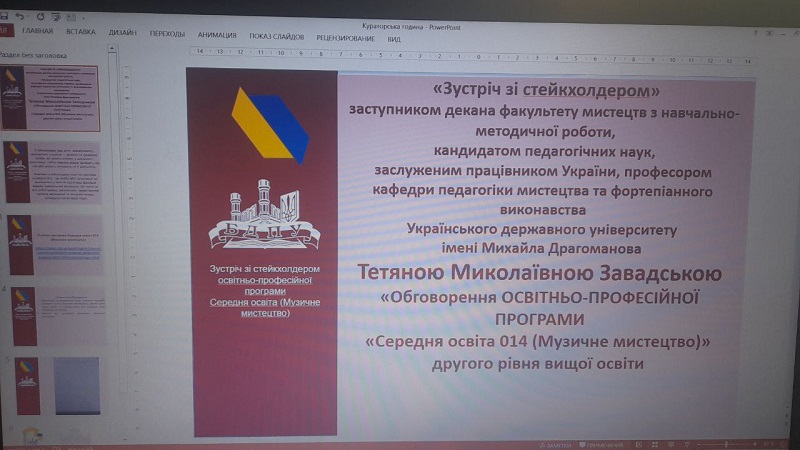
Task: Click the zoom out minus button
Action: (x=699, y=445)
